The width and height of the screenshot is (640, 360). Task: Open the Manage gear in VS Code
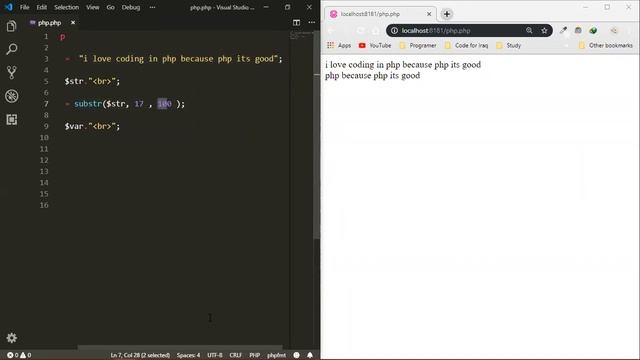[x=11, y=338]
